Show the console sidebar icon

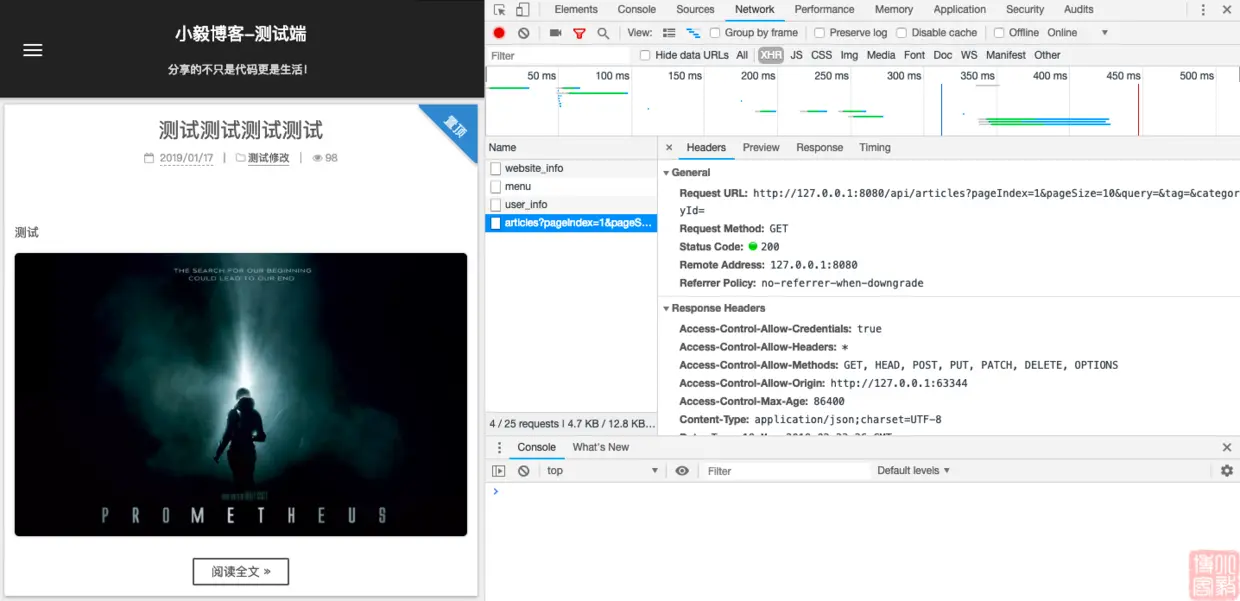coord(499,471)
